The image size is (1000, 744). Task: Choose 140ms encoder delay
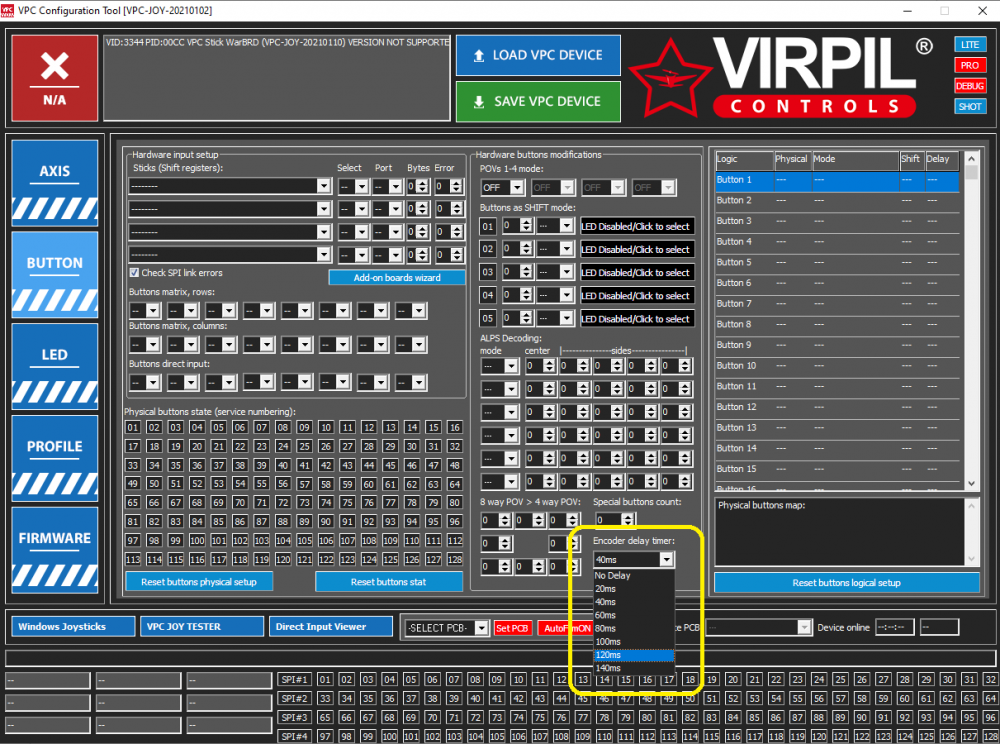point(634,668)
